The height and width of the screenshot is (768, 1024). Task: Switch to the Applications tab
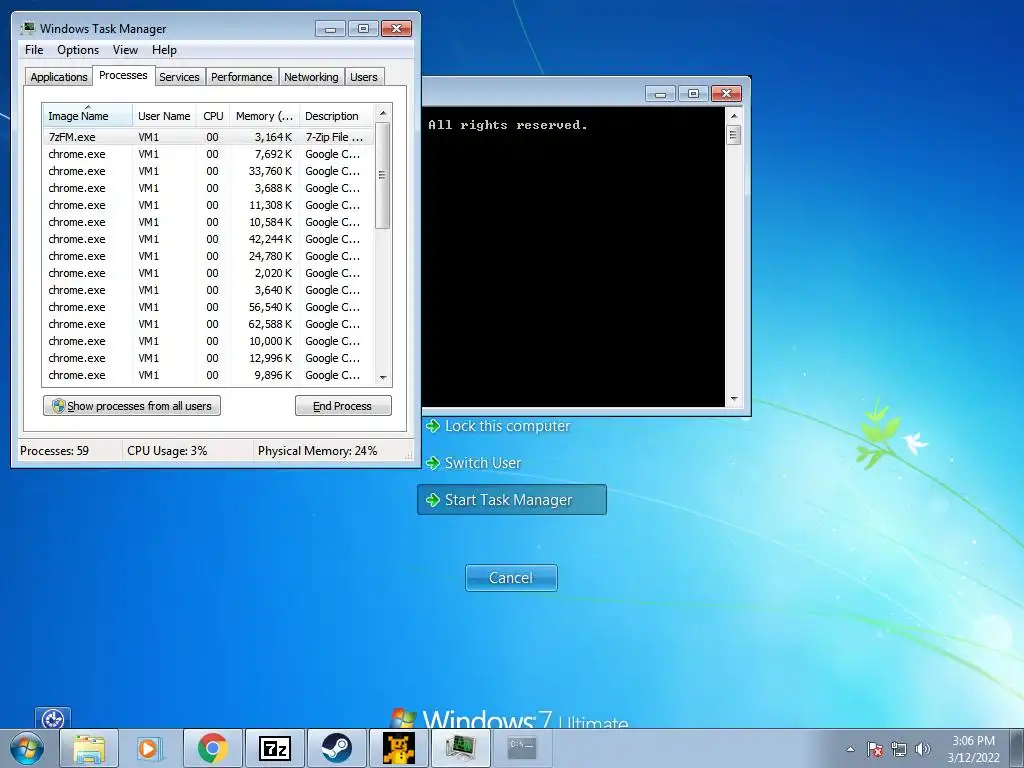(x=59, y=77)
